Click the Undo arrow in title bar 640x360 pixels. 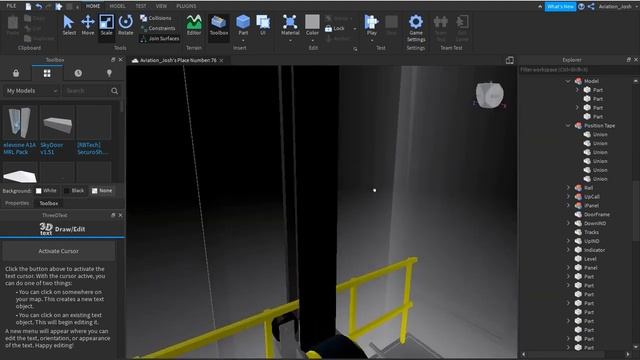(x=38, y=6)
